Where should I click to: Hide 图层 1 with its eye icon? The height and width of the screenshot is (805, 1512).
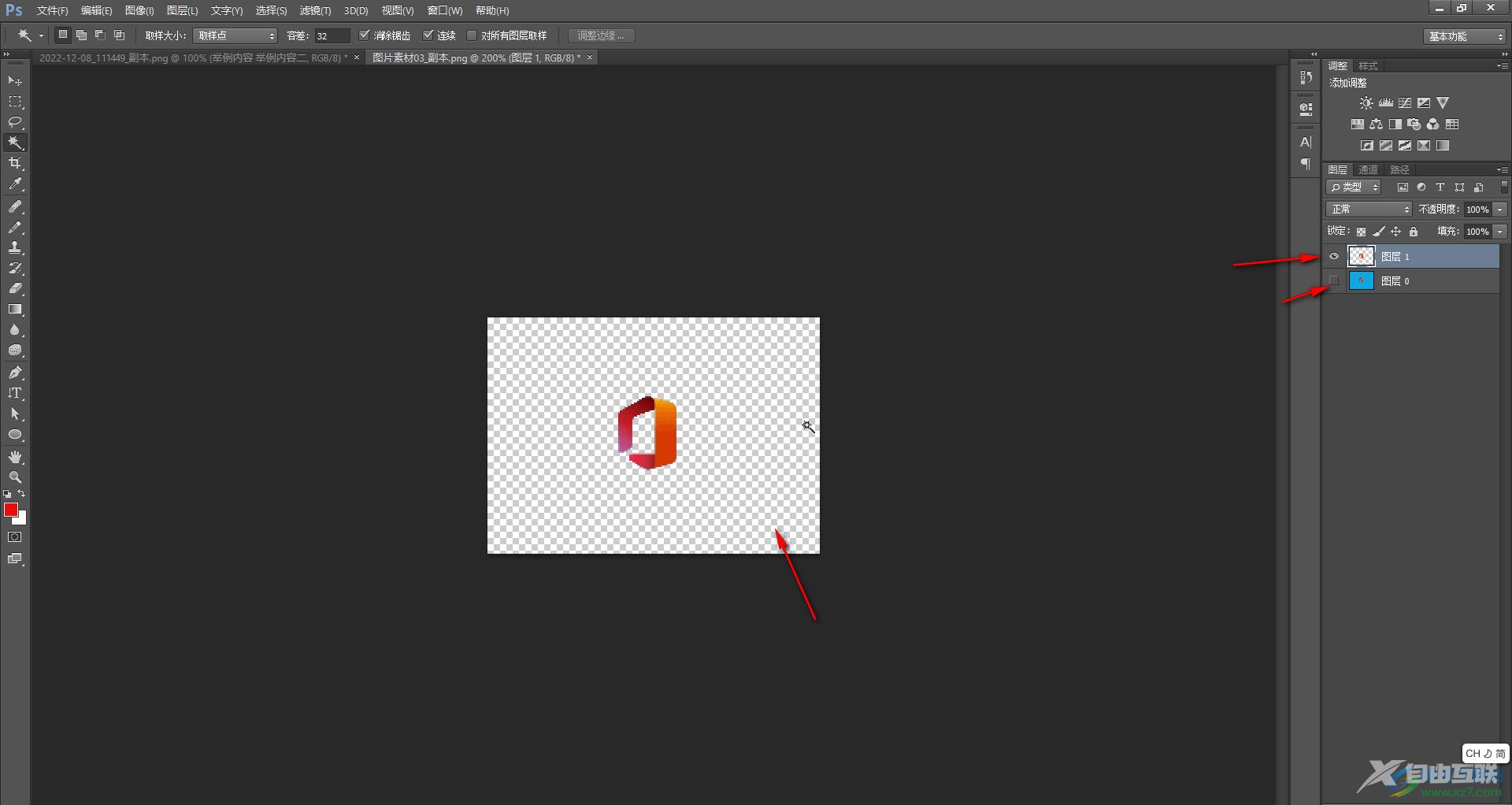[x=1334, y=257]
